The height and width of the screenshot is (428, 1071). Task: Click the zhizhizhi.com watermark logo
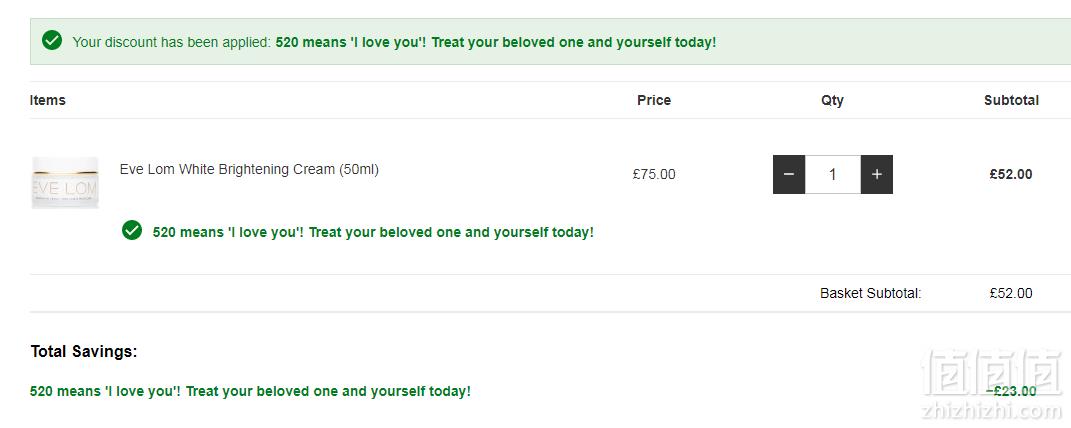coord(992,384)
